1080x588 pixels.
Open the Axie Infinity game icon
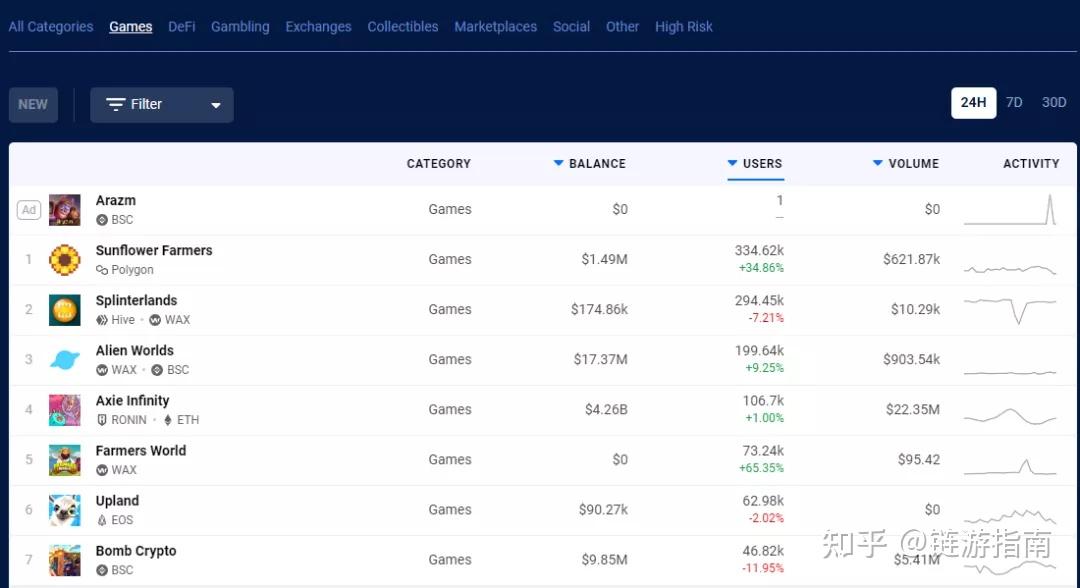point(65,410)
